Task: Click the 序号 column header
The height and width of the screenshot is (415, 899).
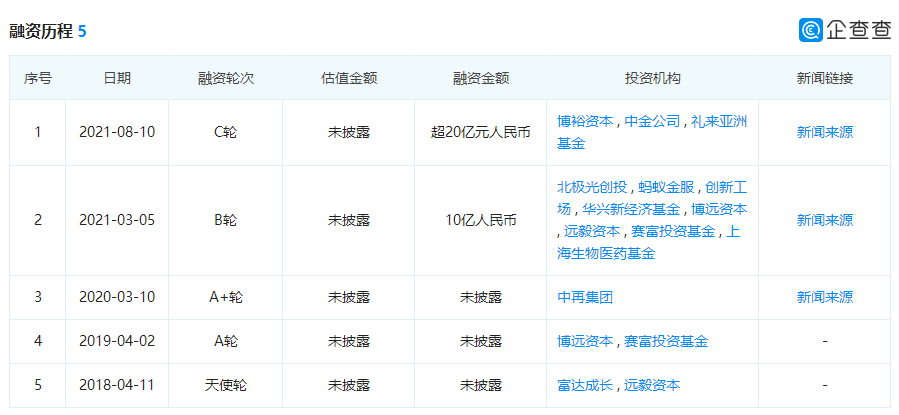Action: (x=38, y=79)
